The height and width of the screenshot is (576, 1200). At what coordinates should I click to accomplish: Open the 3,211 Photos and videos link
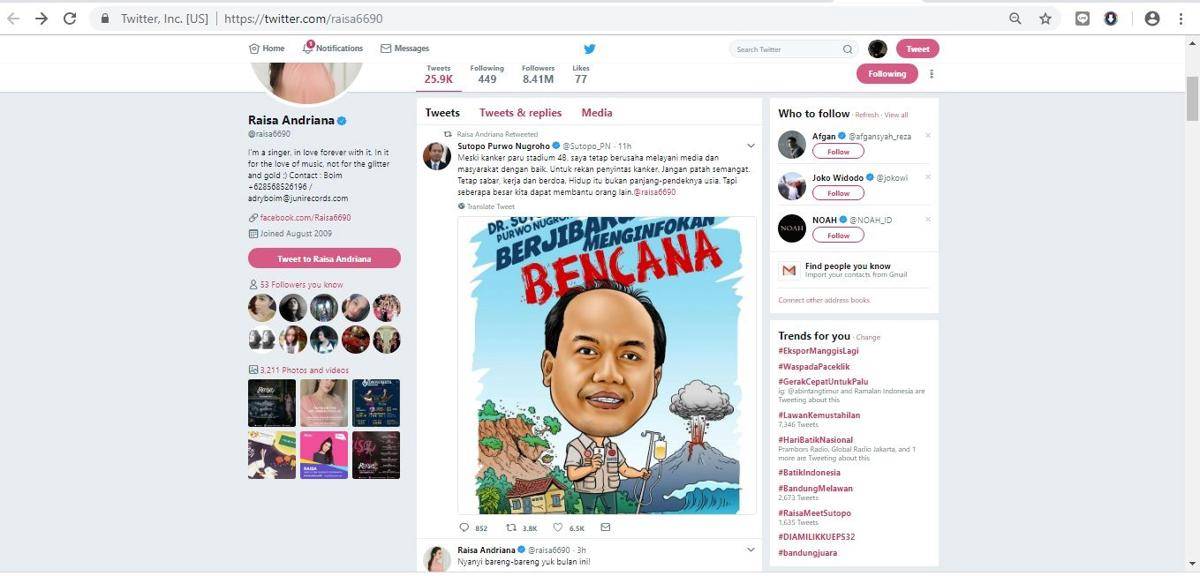(305, 369)
